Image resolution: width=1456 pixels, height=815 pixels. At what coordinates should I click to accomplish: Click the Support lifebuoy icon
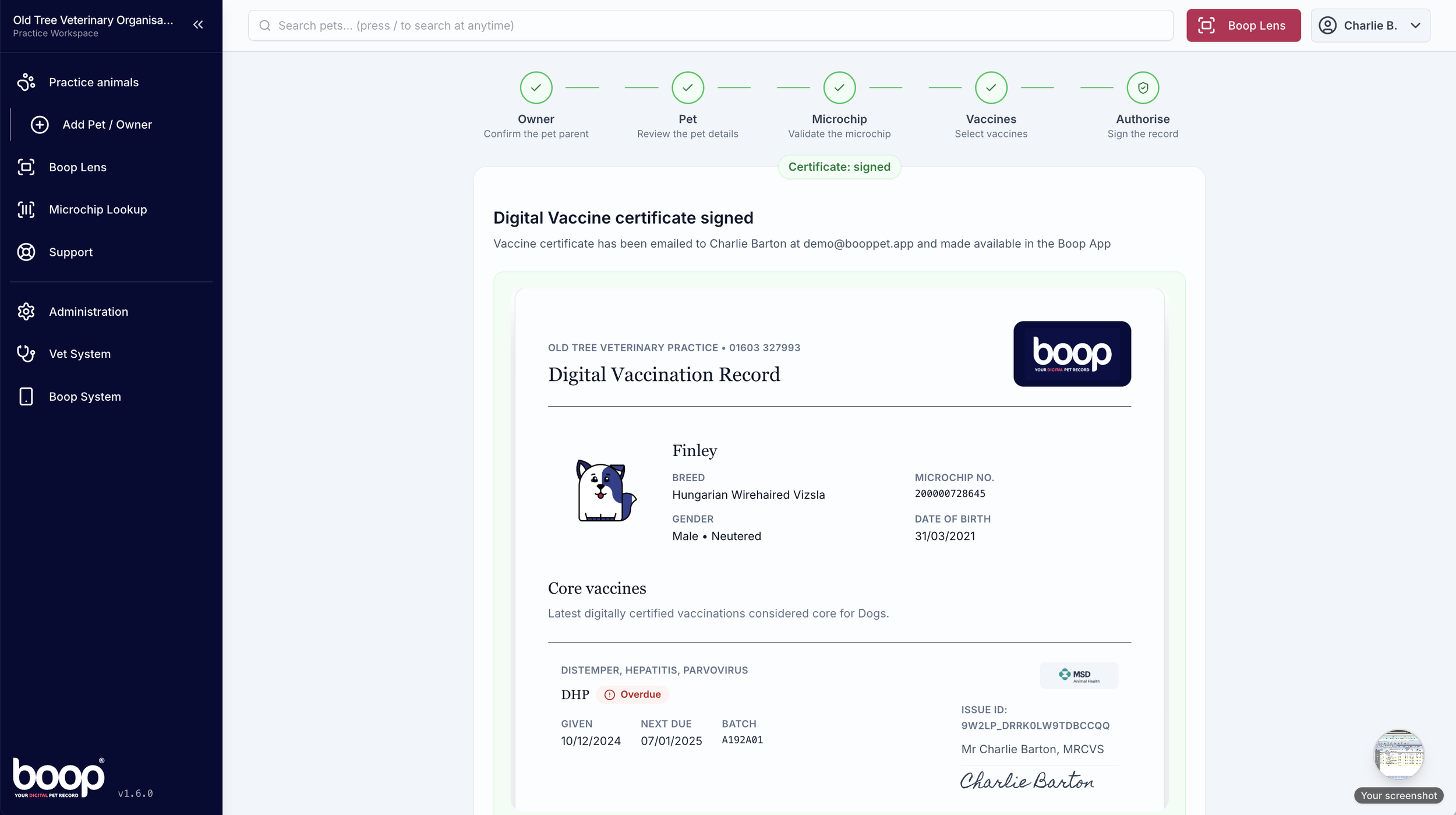click(x=26, y=252)
